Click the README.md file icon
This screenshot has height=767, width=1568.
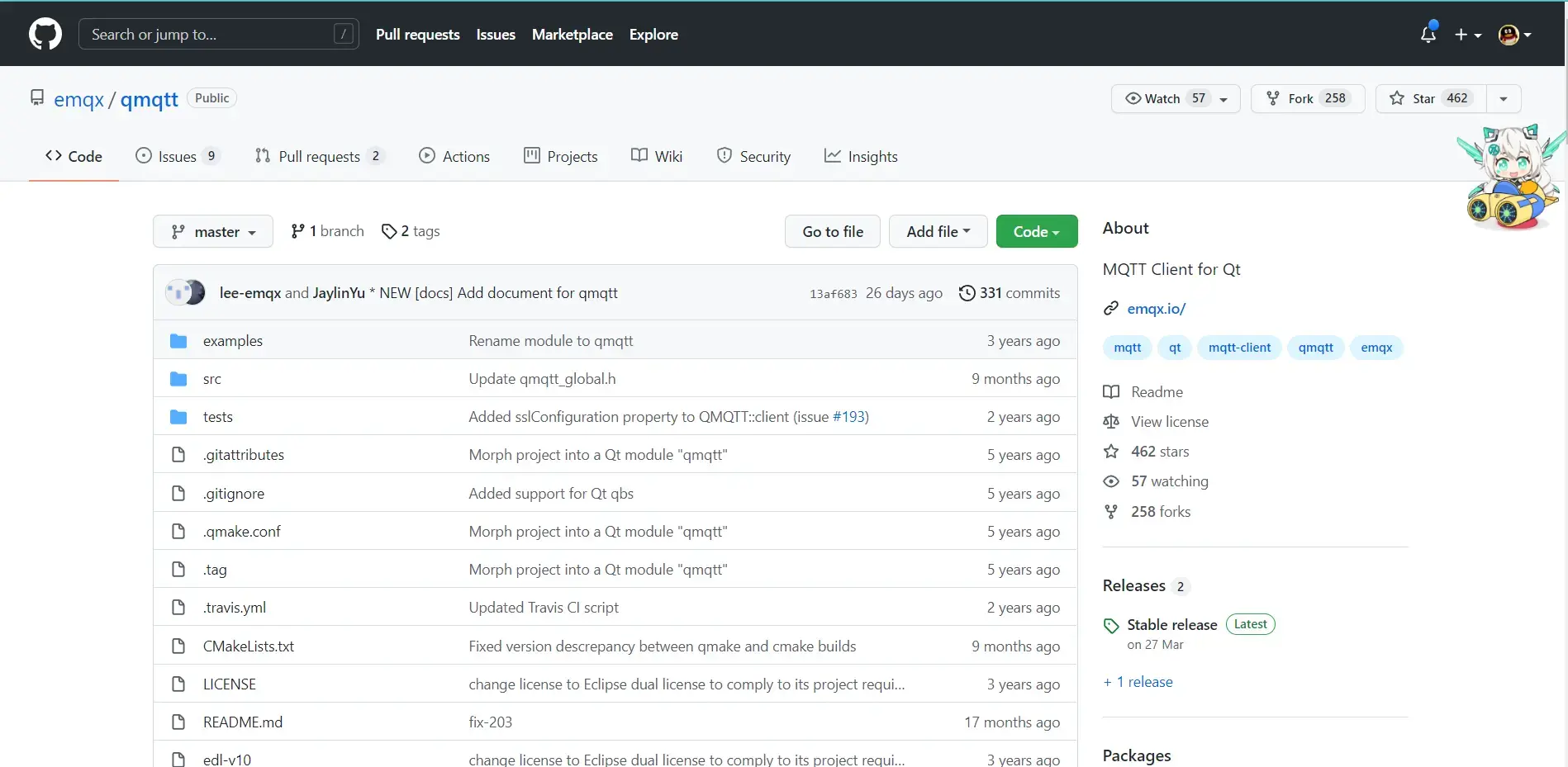click(x=178, y=722)
